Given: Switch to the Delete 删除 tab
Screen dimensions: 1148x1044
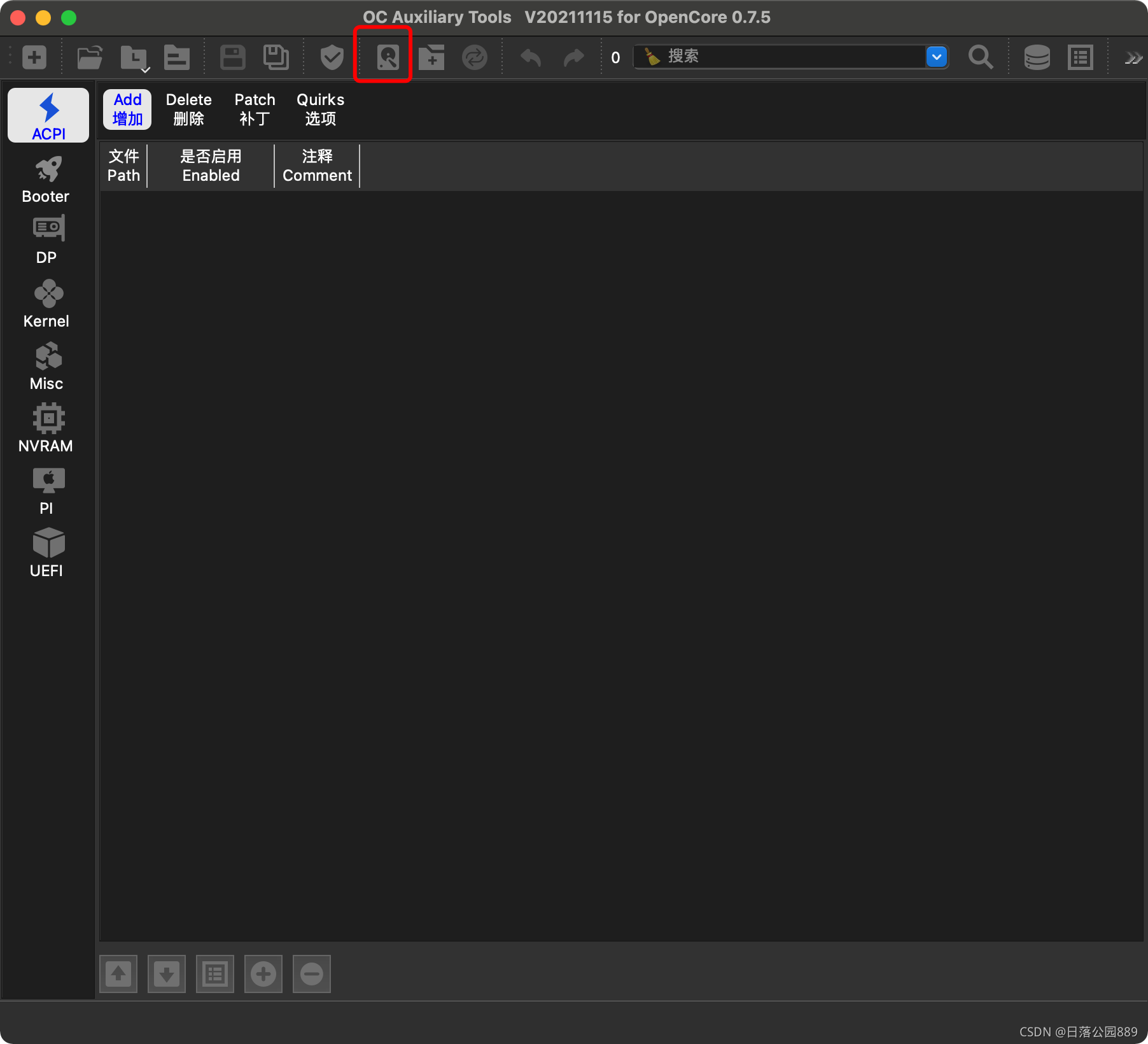Looking at the screenshot, I should (x=188, y=109).
